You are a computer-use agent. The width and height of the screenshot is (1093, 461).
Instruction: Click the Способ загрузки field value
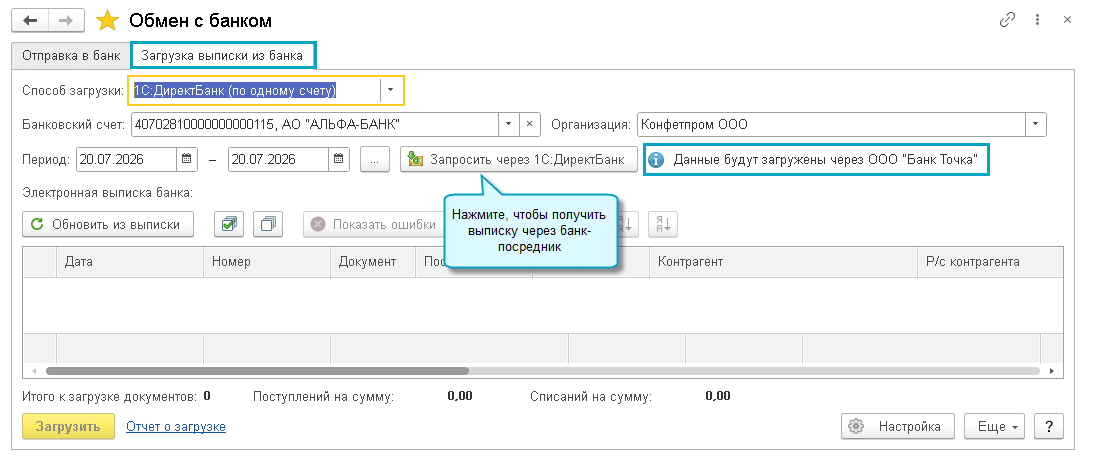[x=255, y=90]
